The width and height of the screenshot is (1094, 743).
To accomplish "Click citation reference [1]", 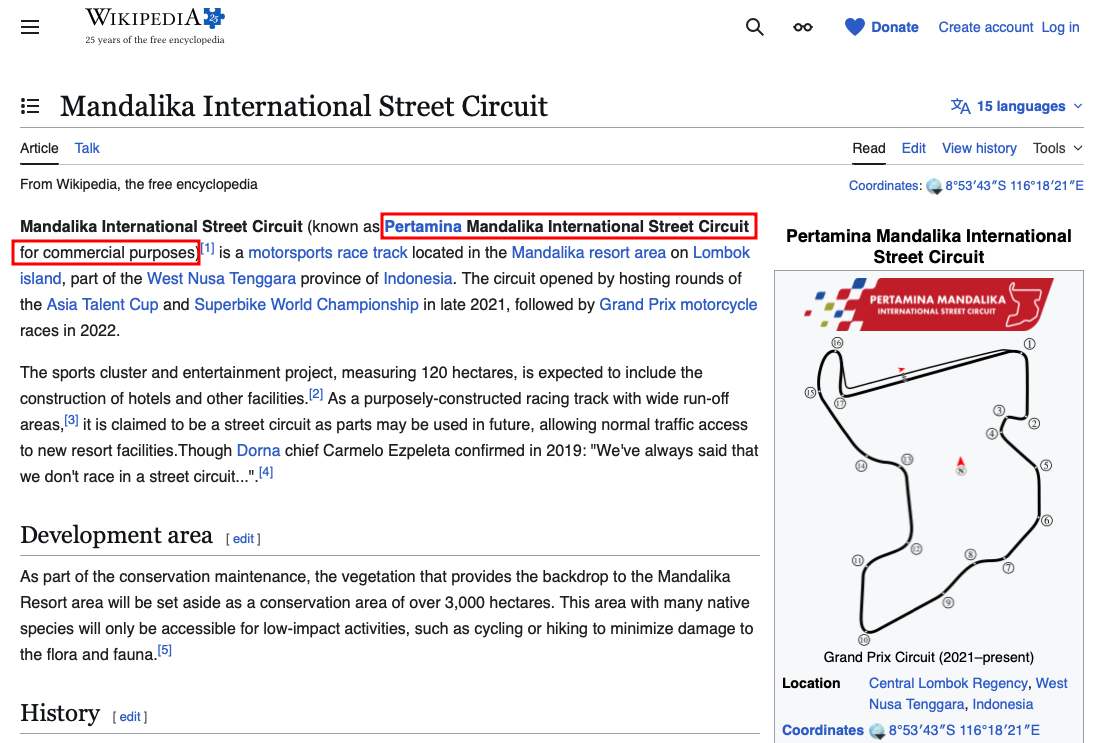I will click(x=207, y=248).
